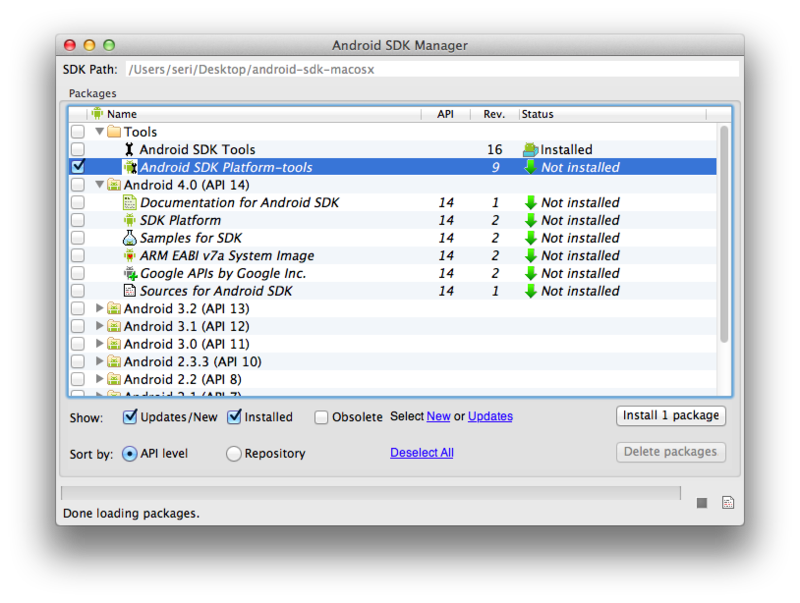800x603 pixels.
Task: Click the Android 3.1 (API 12) folder icon
Action: (x=114, y=326)
